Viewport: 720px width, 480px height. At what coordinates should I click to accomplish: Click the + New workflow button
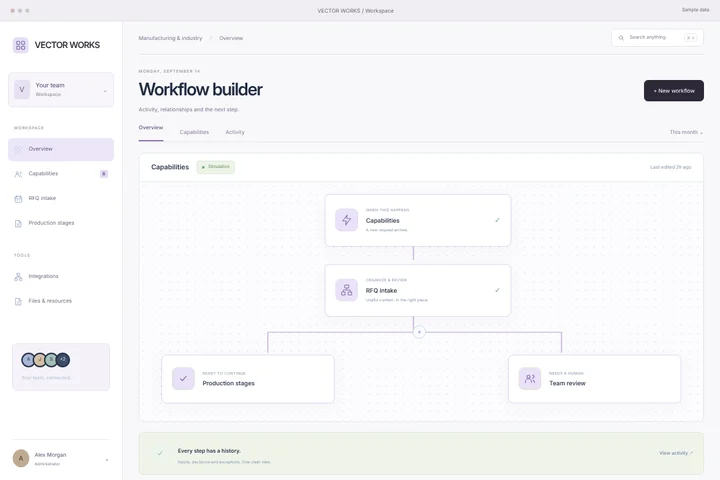tap(674, 90)
